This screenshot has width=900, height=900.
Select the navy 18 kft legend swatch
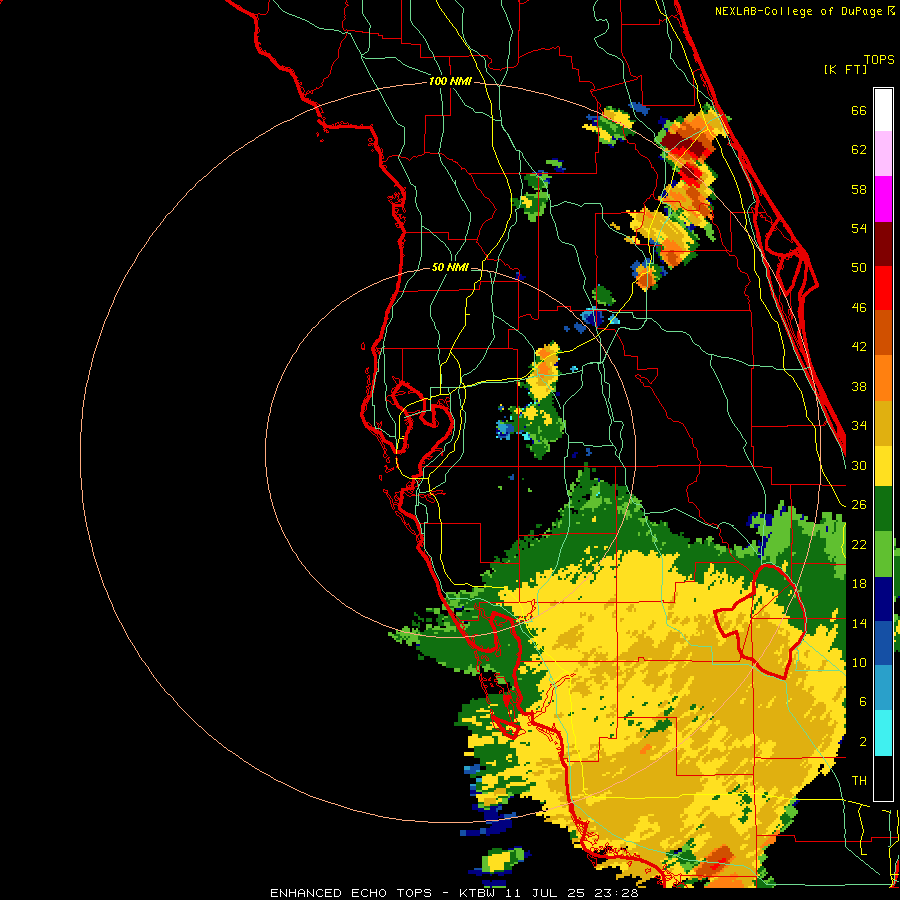pos(883,599)
